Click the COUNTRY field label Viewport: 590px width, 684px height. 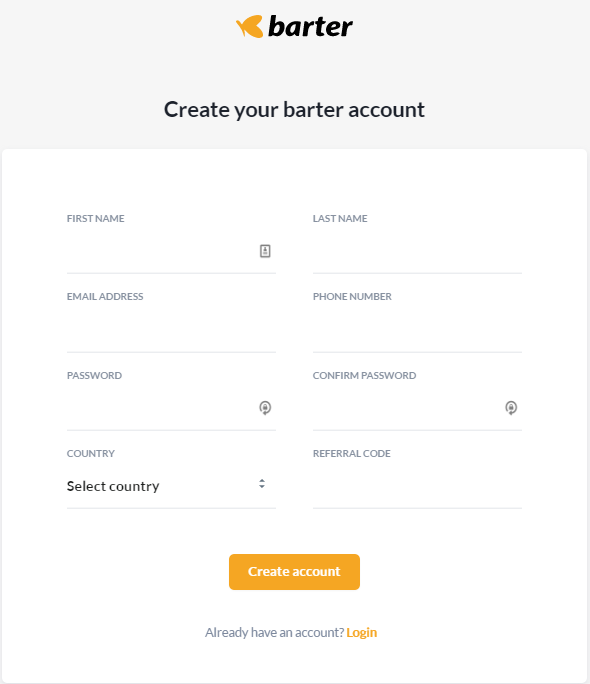(91, 454)
